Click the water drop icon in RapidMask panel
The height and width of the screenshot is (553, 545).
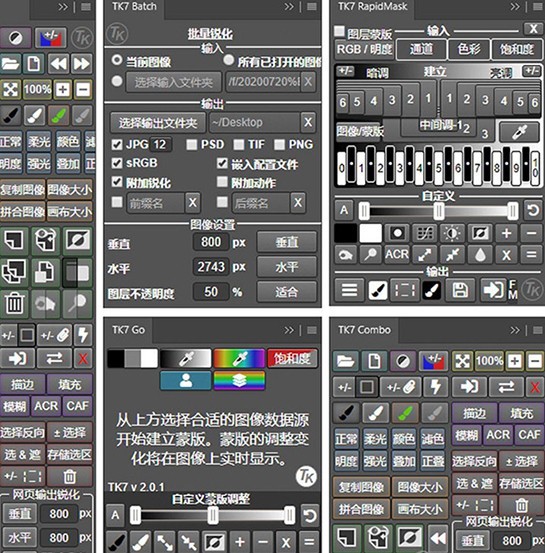click(480, 255)
